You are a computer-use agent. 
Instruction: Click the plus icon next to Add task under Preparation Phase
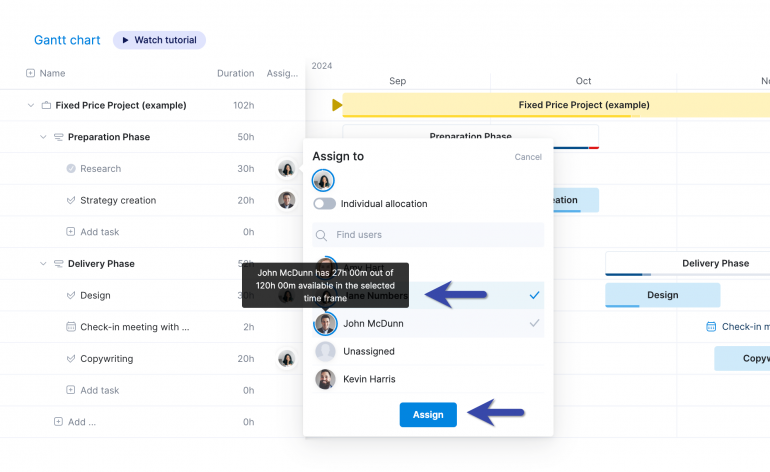tap(71, 232)
